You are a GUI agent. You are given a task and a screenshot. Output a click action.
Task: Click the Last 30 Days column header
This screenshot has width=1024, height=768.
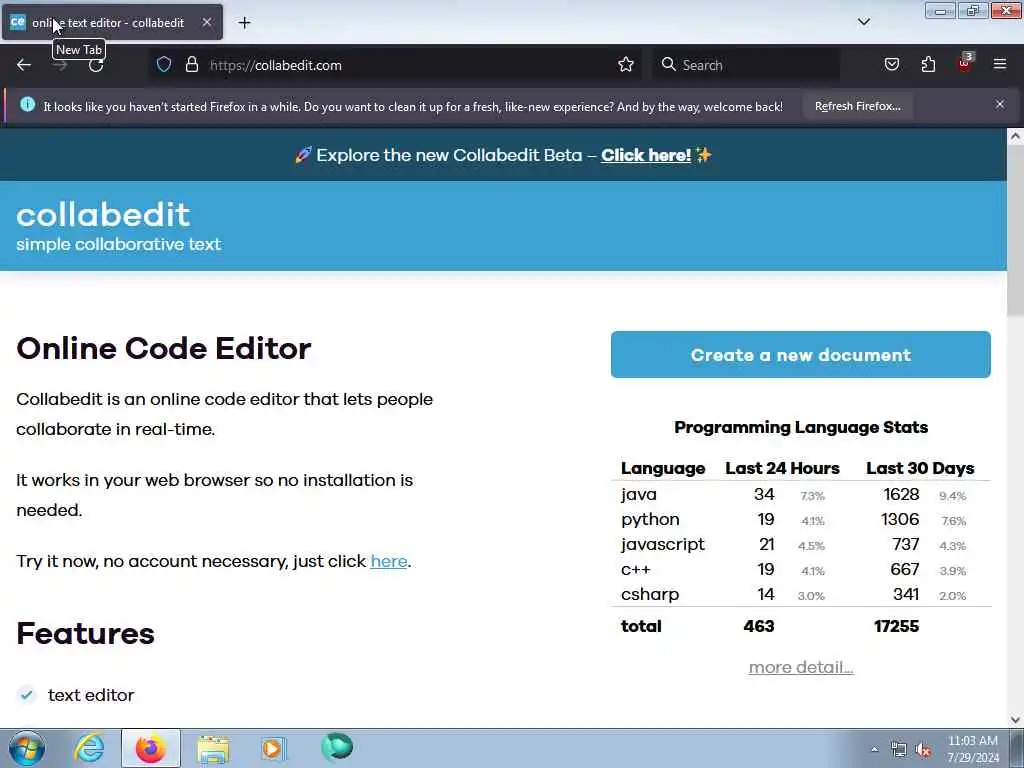(x=920, y=468)
